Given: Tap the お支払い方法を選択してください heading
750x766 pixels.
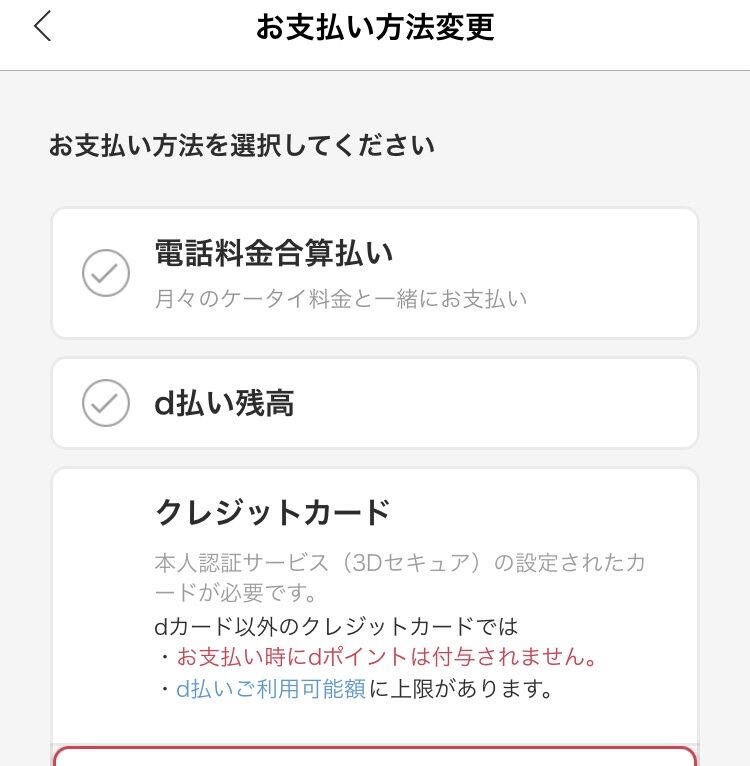Looking at the screenshot, I should (241, 145).
